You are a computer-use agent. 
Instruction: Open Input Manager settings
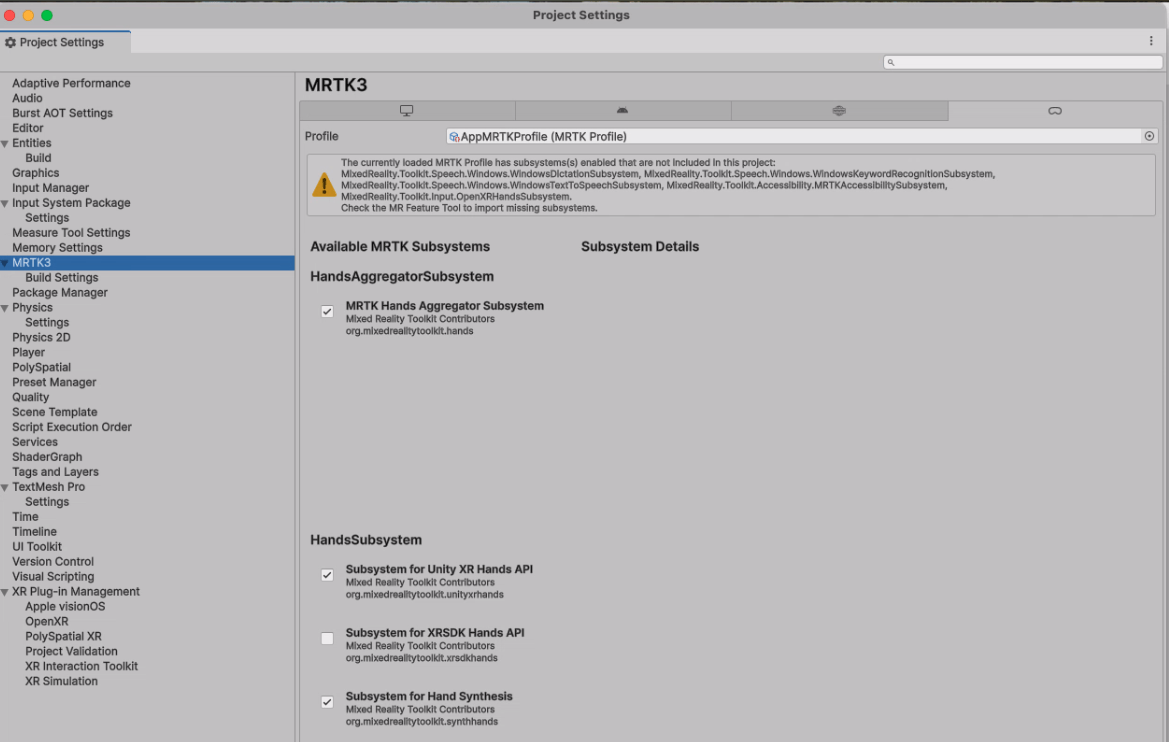coord(50,188)
